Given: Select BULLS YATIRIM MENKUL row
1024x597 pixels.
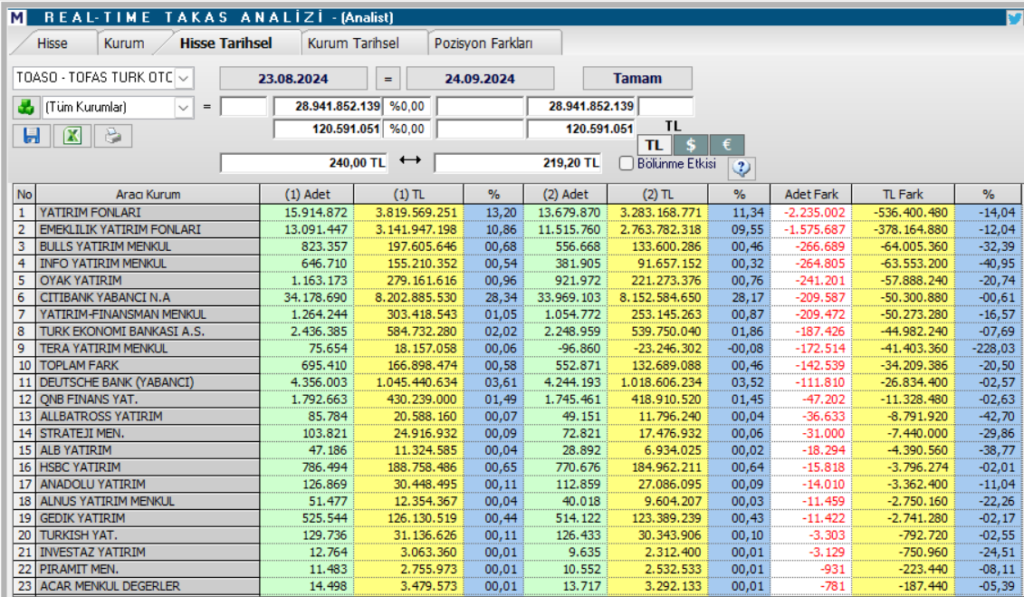Looking at the screenshot, I should pyautogui.click(x=517, y=246).
